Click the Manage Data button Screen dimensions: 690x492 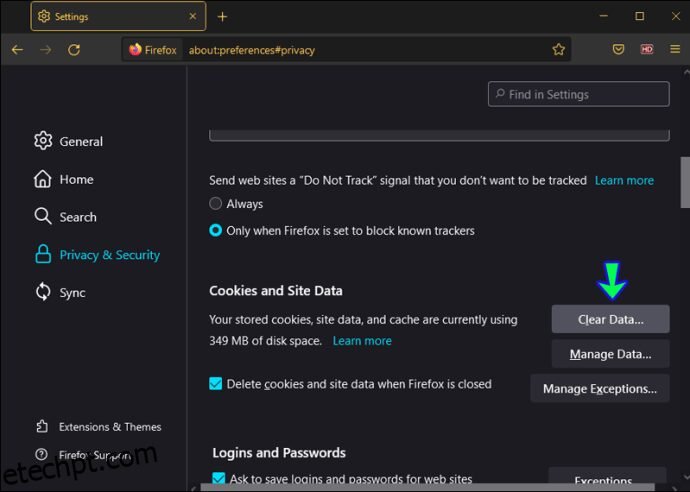pyautogui.click(x=611, y=354)
